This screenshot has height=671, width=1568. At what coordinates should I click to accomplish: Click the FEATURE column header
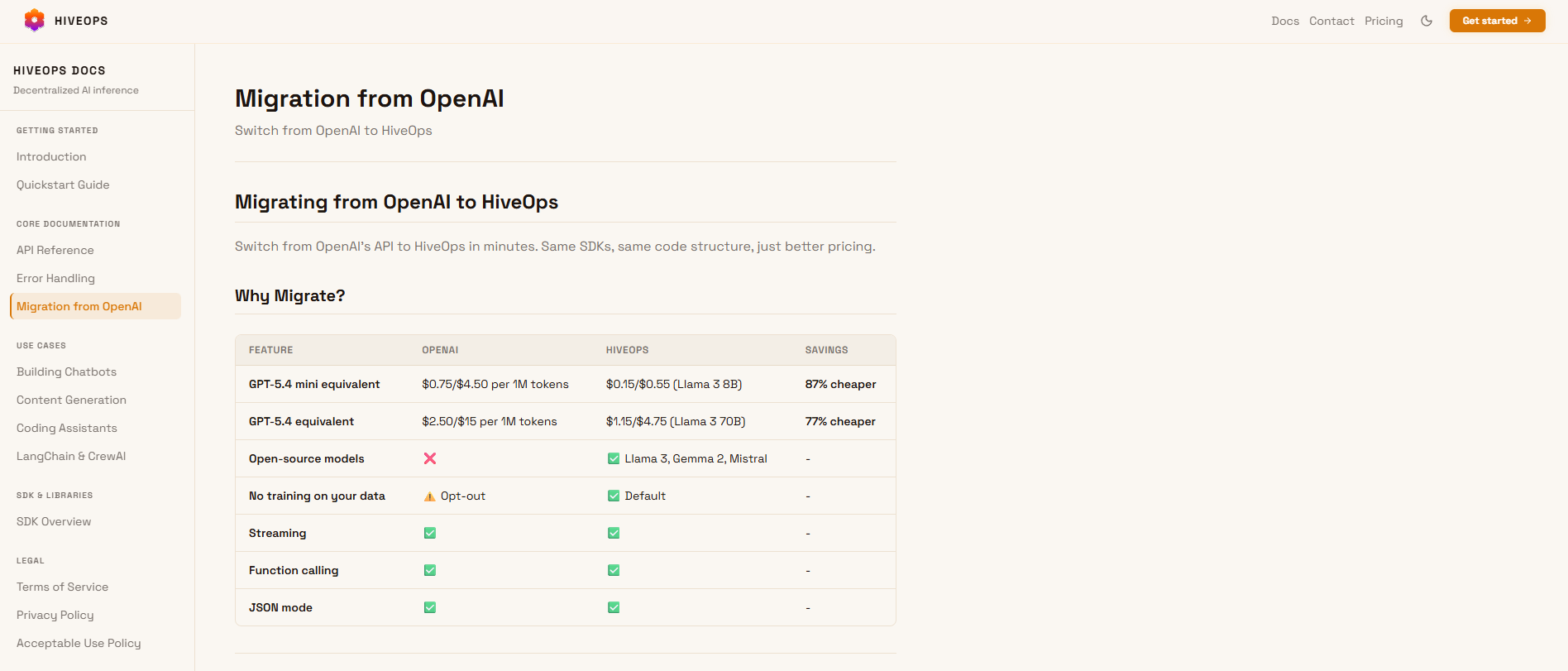coord(271,350)
